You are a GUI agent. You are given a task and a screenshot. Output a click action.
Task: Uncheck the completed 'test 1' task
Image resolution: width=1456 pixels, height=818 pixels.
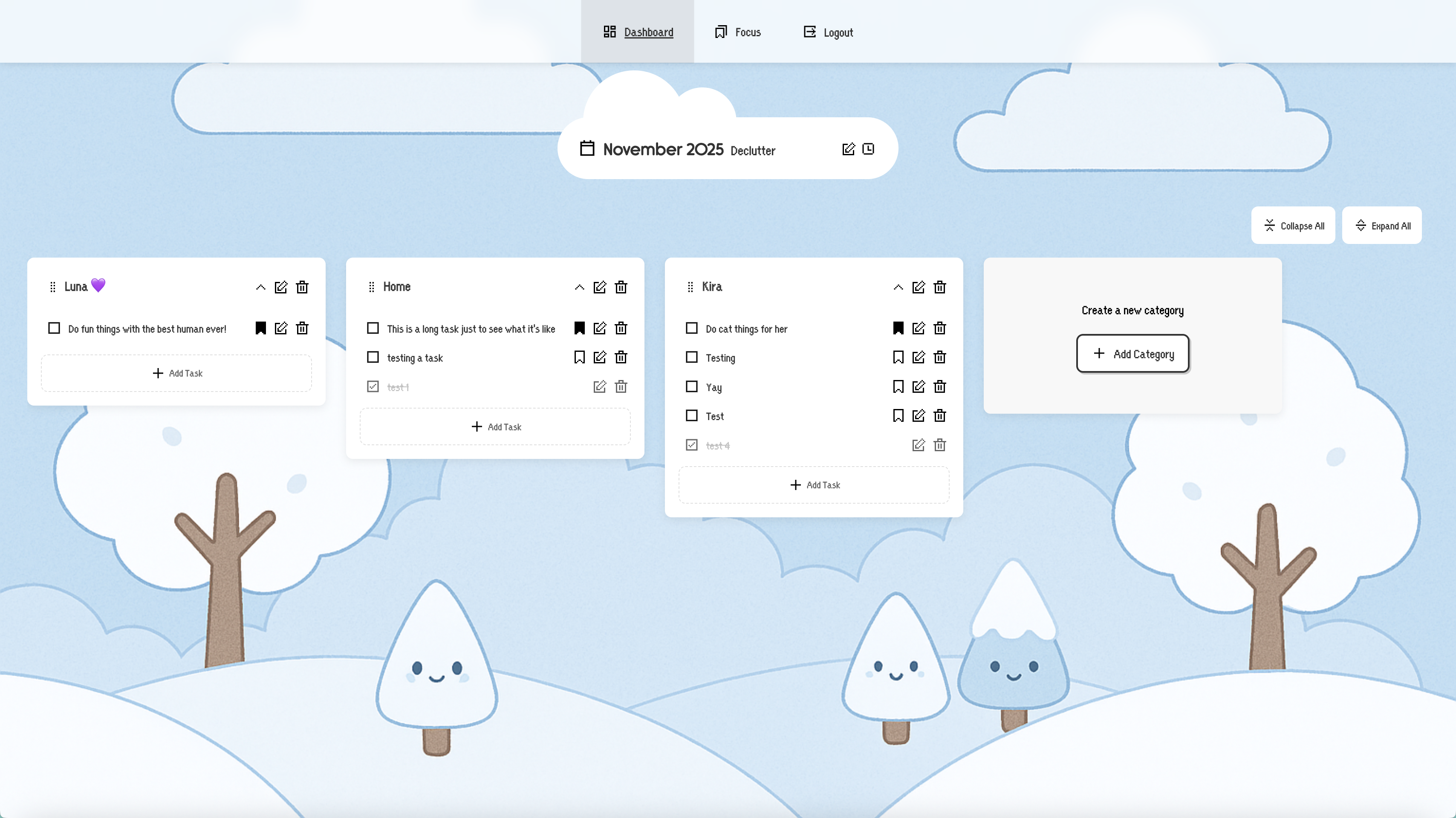(373, 386)
